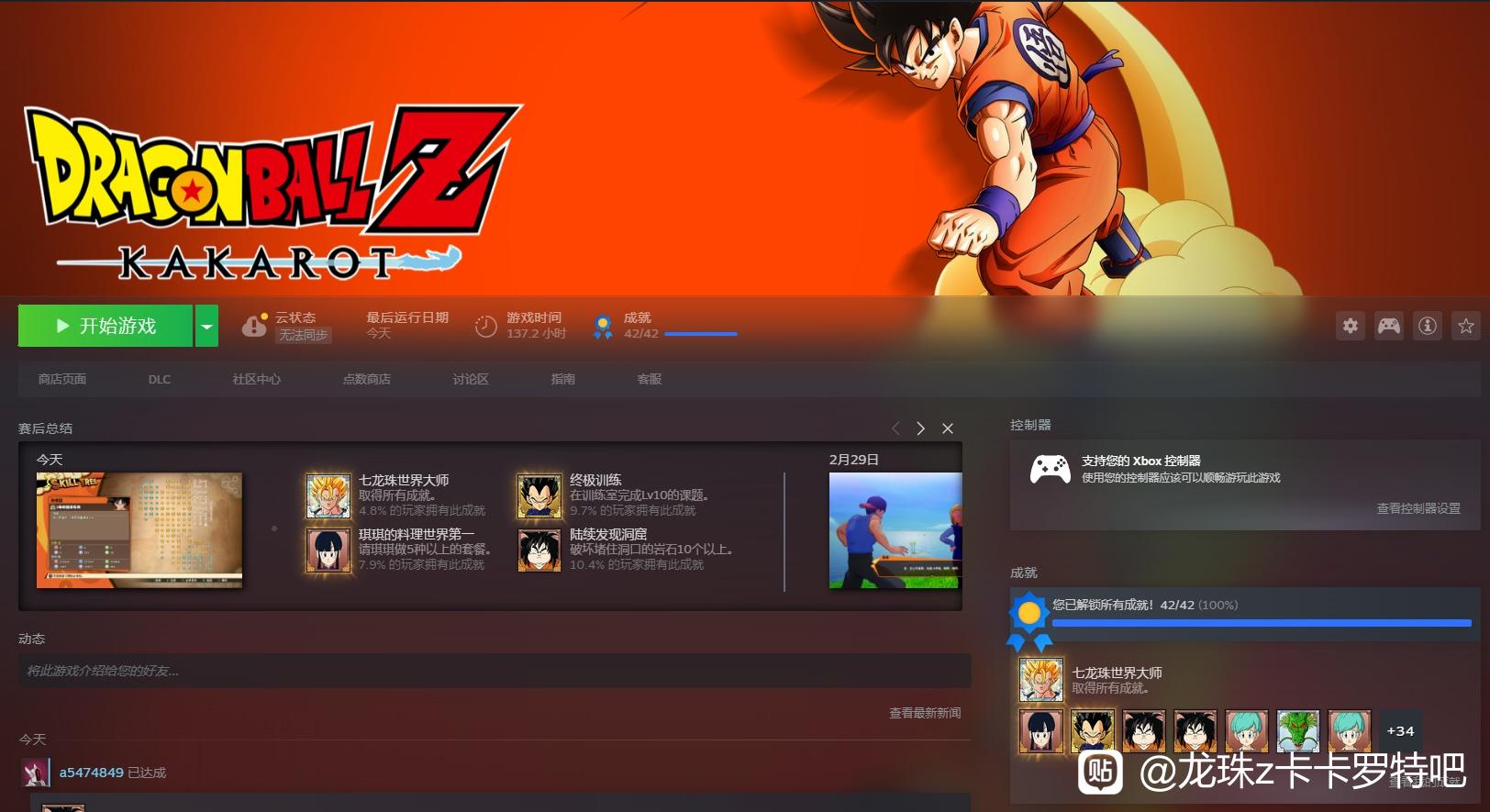Click the green 开始游戏 play button
The height and width of the screenshot is (812, 1490).
[106, 326]
